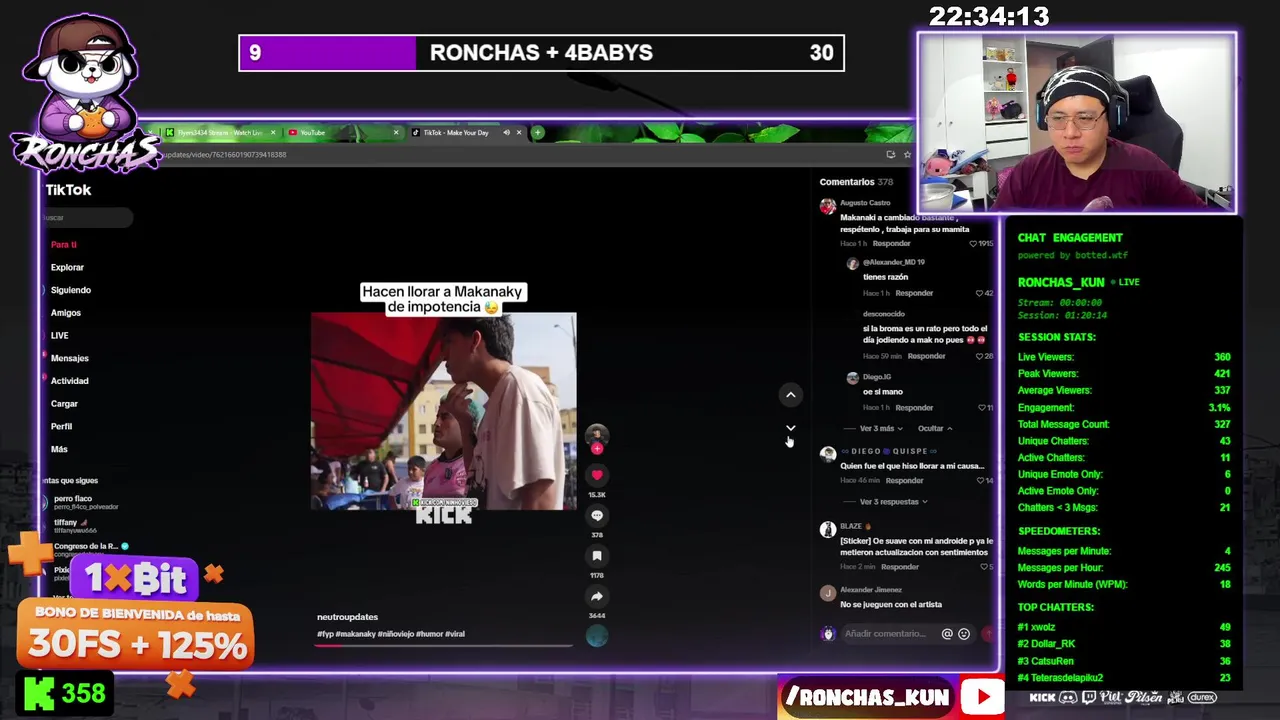Click the video player to pause

point(443,411)
